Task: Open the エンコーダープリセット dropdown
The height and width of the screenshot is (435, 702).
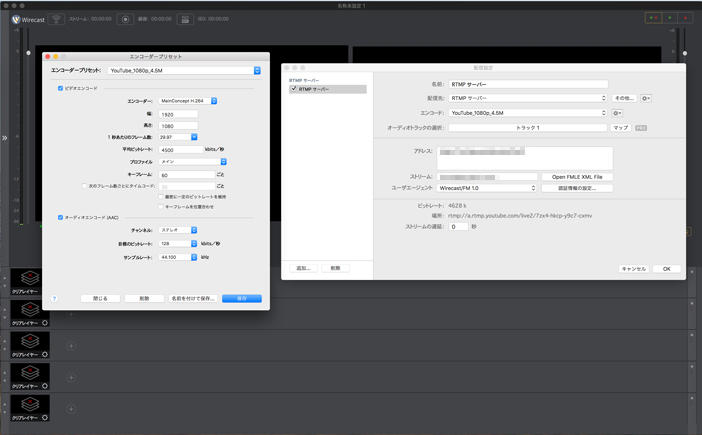Action: [184, 71]
